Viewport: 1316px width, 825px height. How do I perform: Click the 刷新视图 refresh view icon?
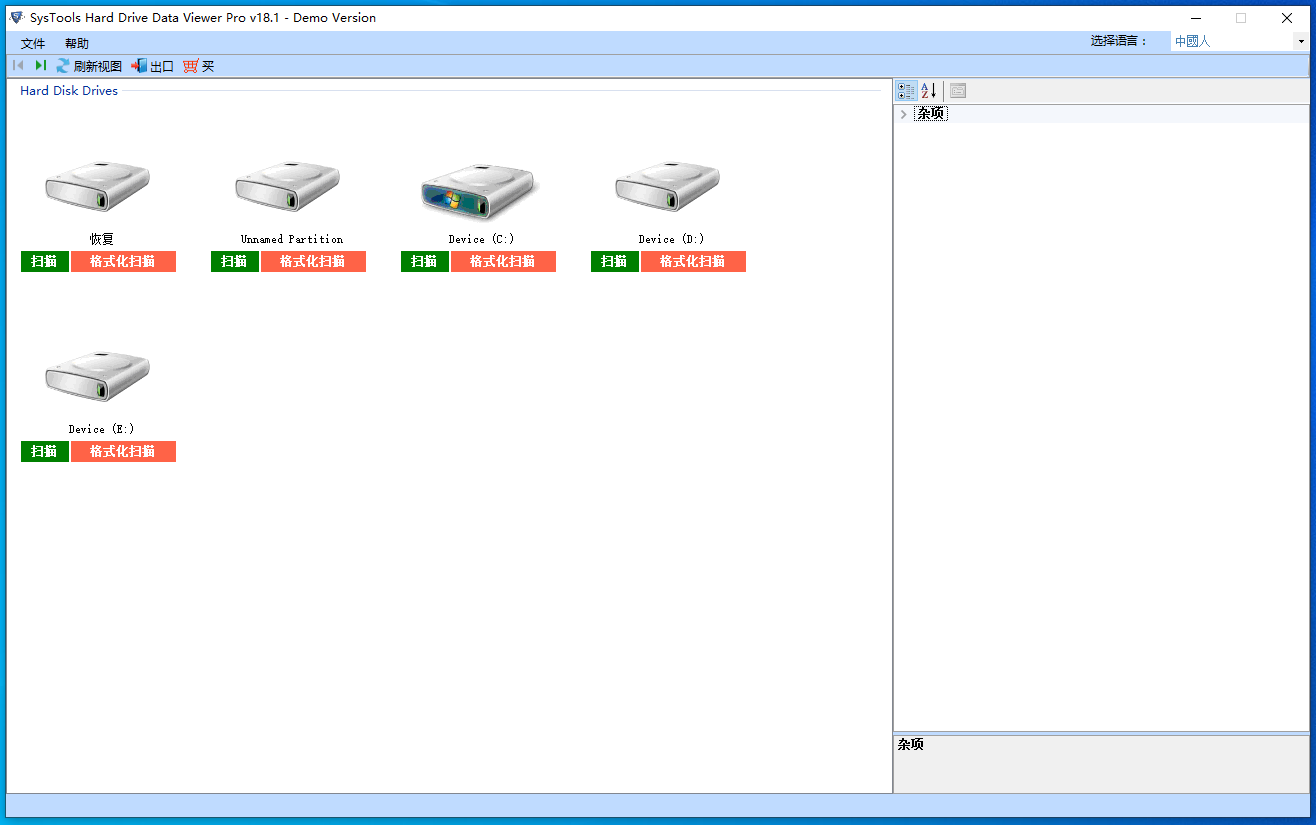(63, 66)
